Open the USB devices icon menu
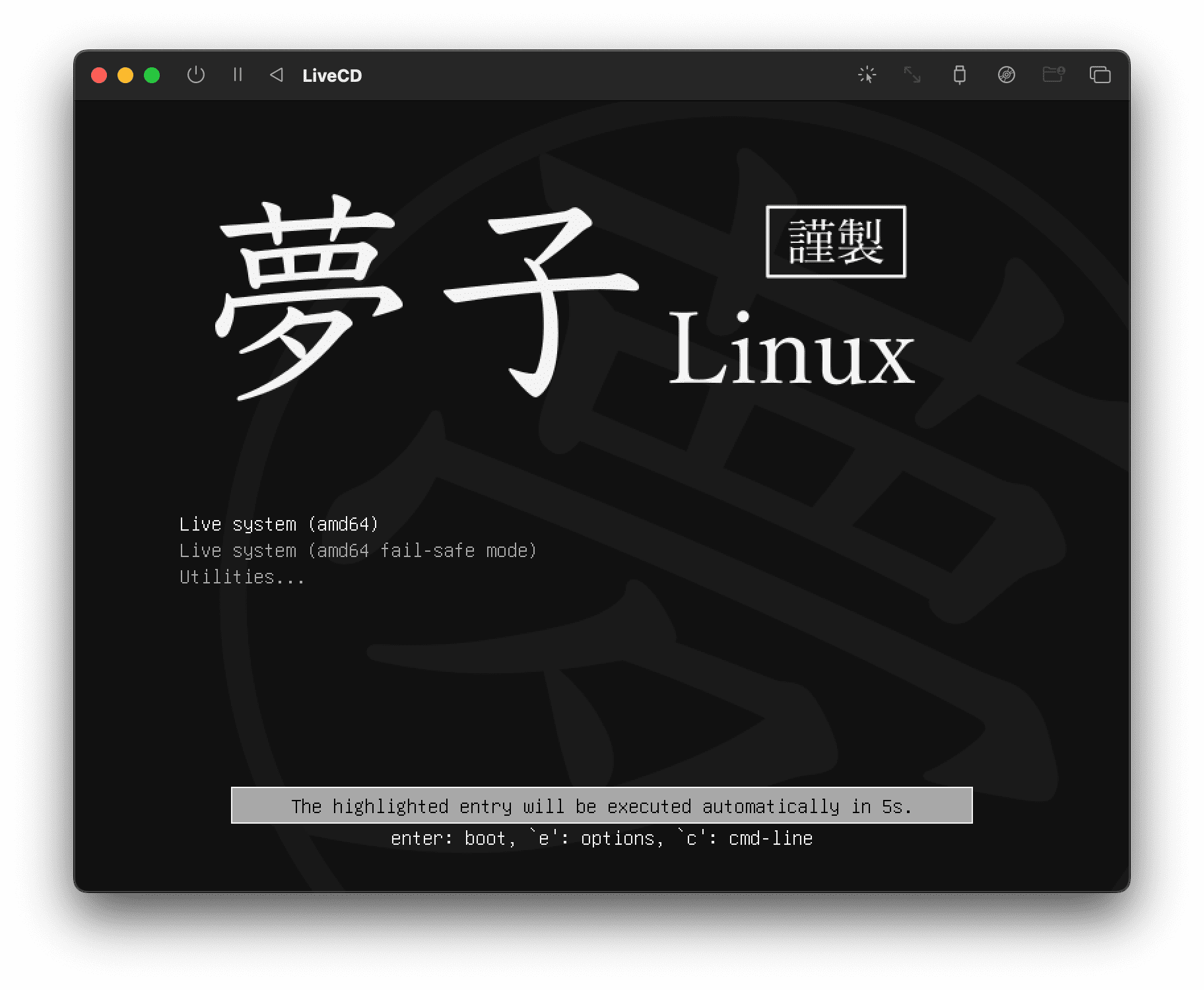The width and height of the screenshot is (1204, 990). [x=960, y=75]
